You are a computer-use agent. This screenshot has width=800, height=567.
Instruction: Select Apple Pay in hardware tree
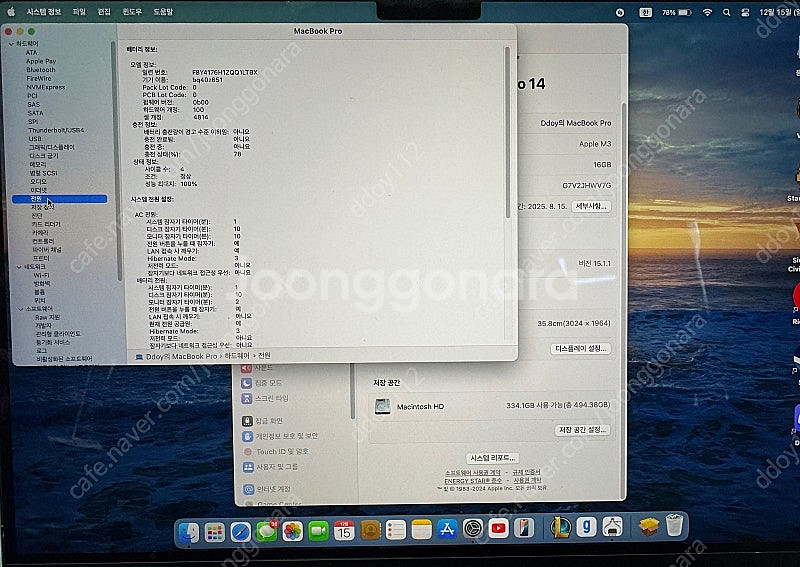point(41,61)
